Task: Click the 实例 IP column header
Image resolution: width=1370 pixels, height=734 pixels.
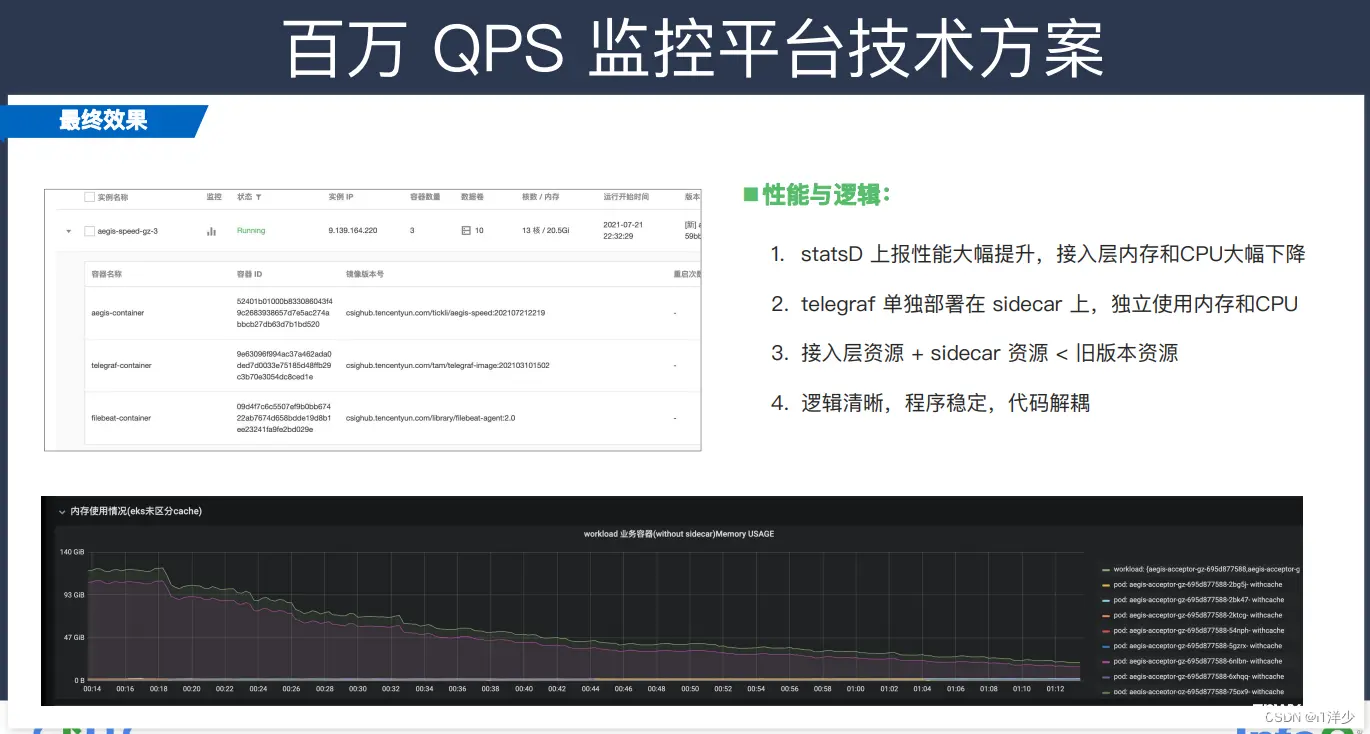Action: coord(340,197)
